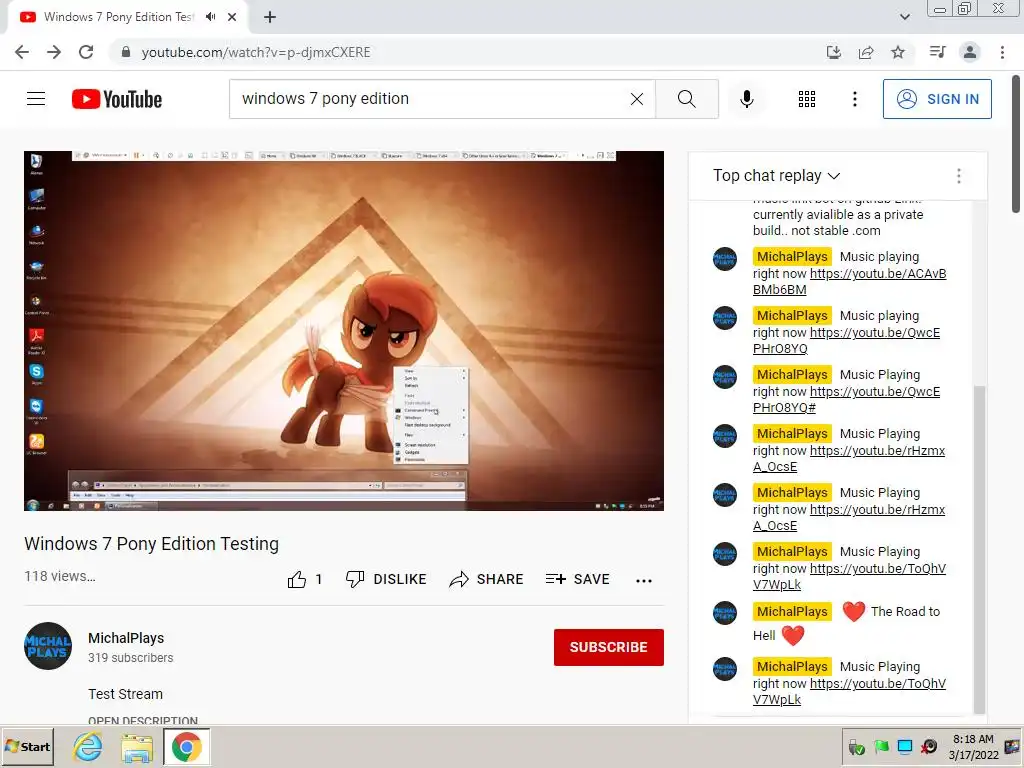Viewport: 1024px width, 768px height.
Task: Click the Test Stream description text
Action: (125, 694)
